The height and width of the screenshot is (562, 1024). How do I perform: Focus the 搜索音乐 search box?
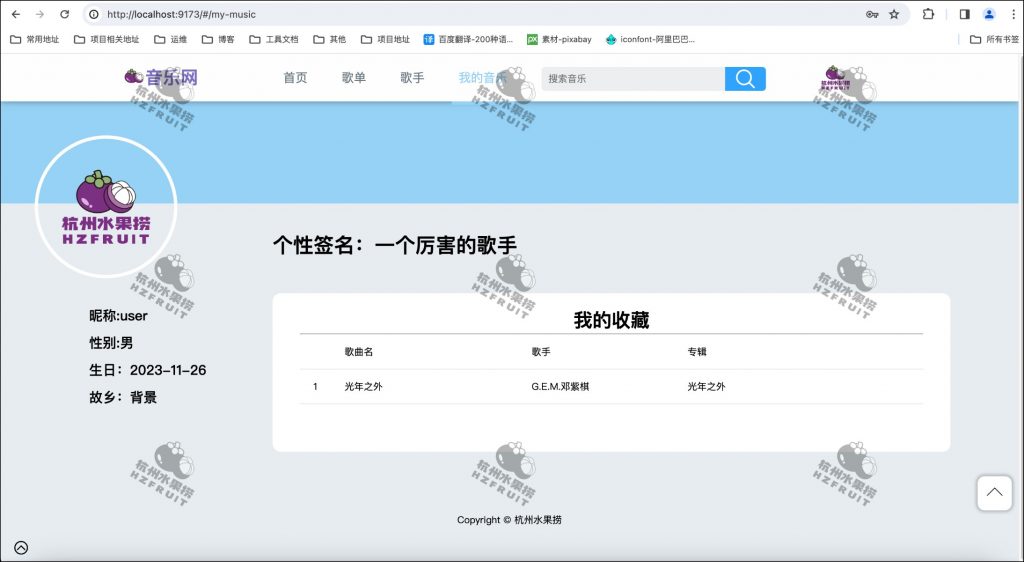(x=633, y=79)
